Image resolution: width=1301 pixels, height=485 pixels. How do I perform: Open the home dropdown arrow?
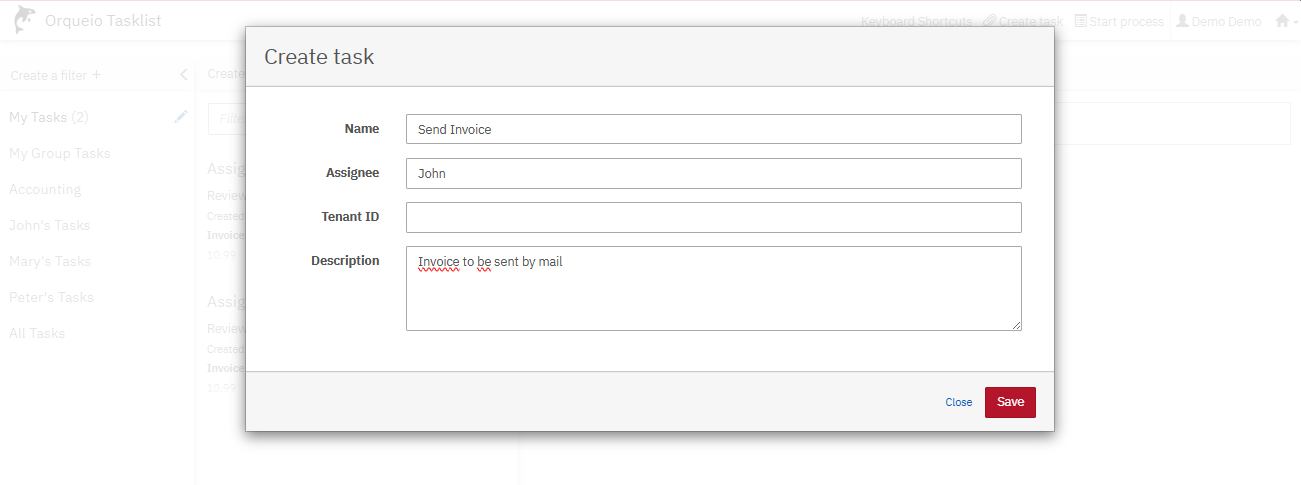coord(1295,22)
